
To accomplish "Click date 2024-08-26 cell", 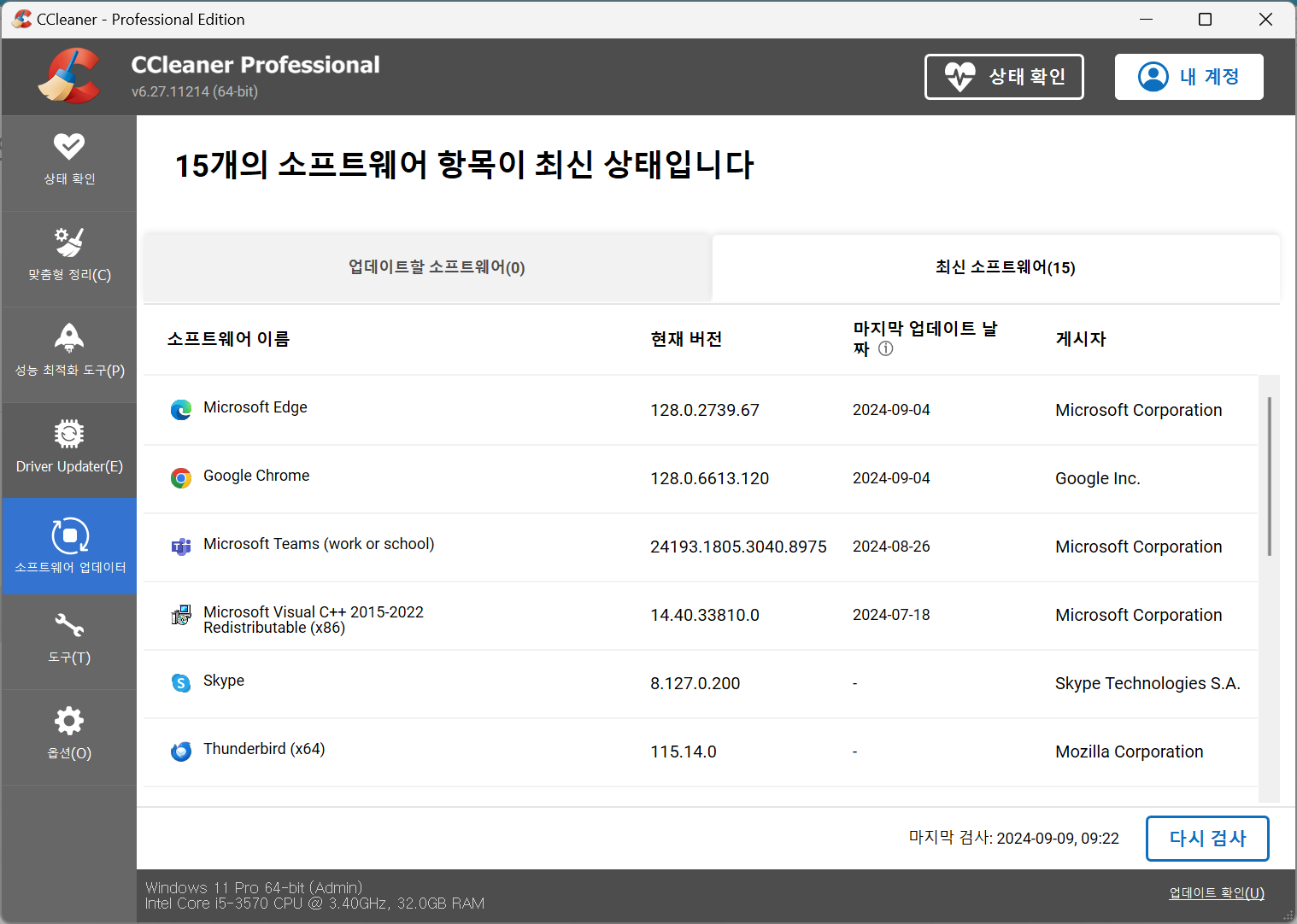I will point(891,547).
